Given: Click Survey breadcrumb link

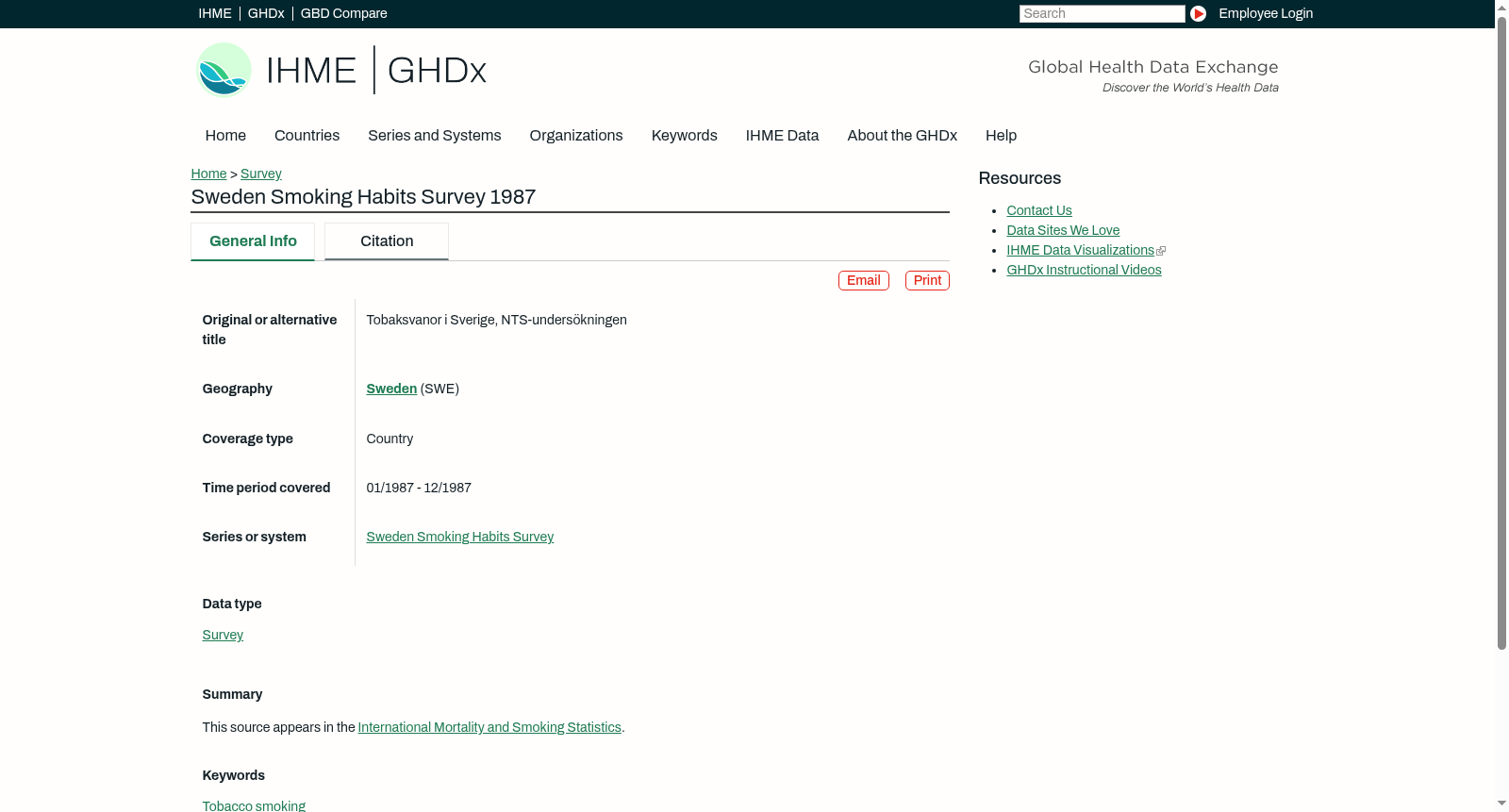Looking at the screenshot, I should point(261,174).
